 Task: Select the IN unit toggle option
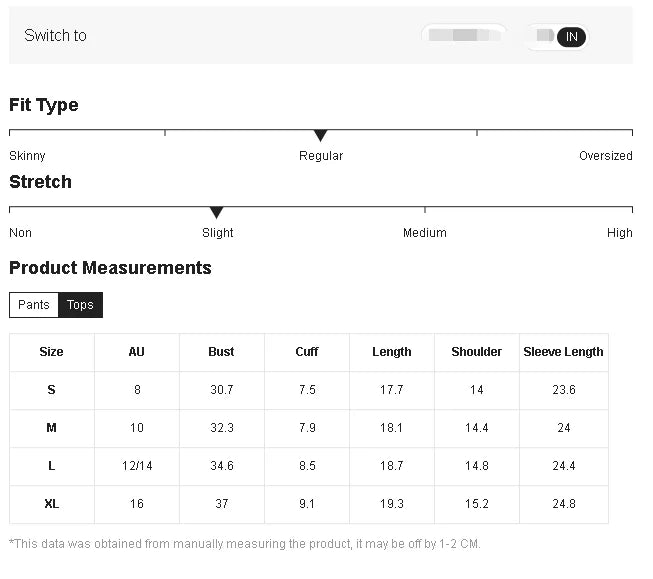(572, 37)
